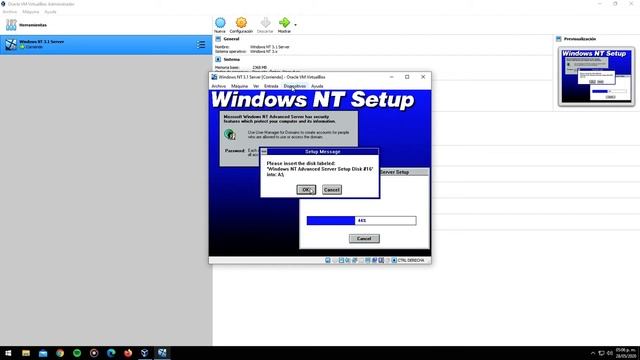640x360 pixels.
Task: Click the CTRL DERECHA host key text
Action: 411,260
